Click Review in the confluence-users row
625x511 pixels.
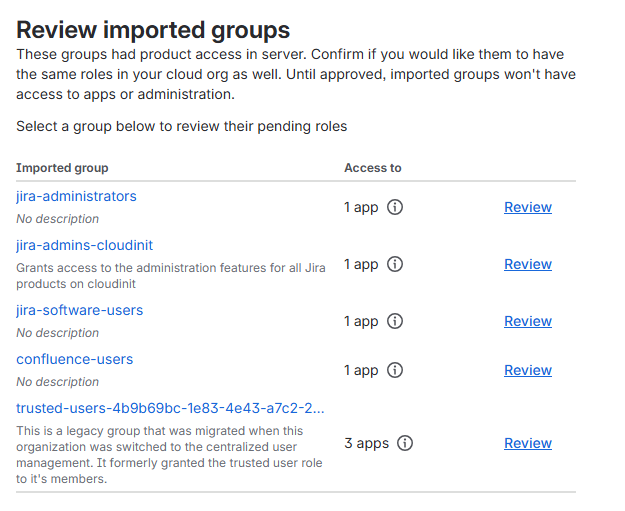point(528,370)
